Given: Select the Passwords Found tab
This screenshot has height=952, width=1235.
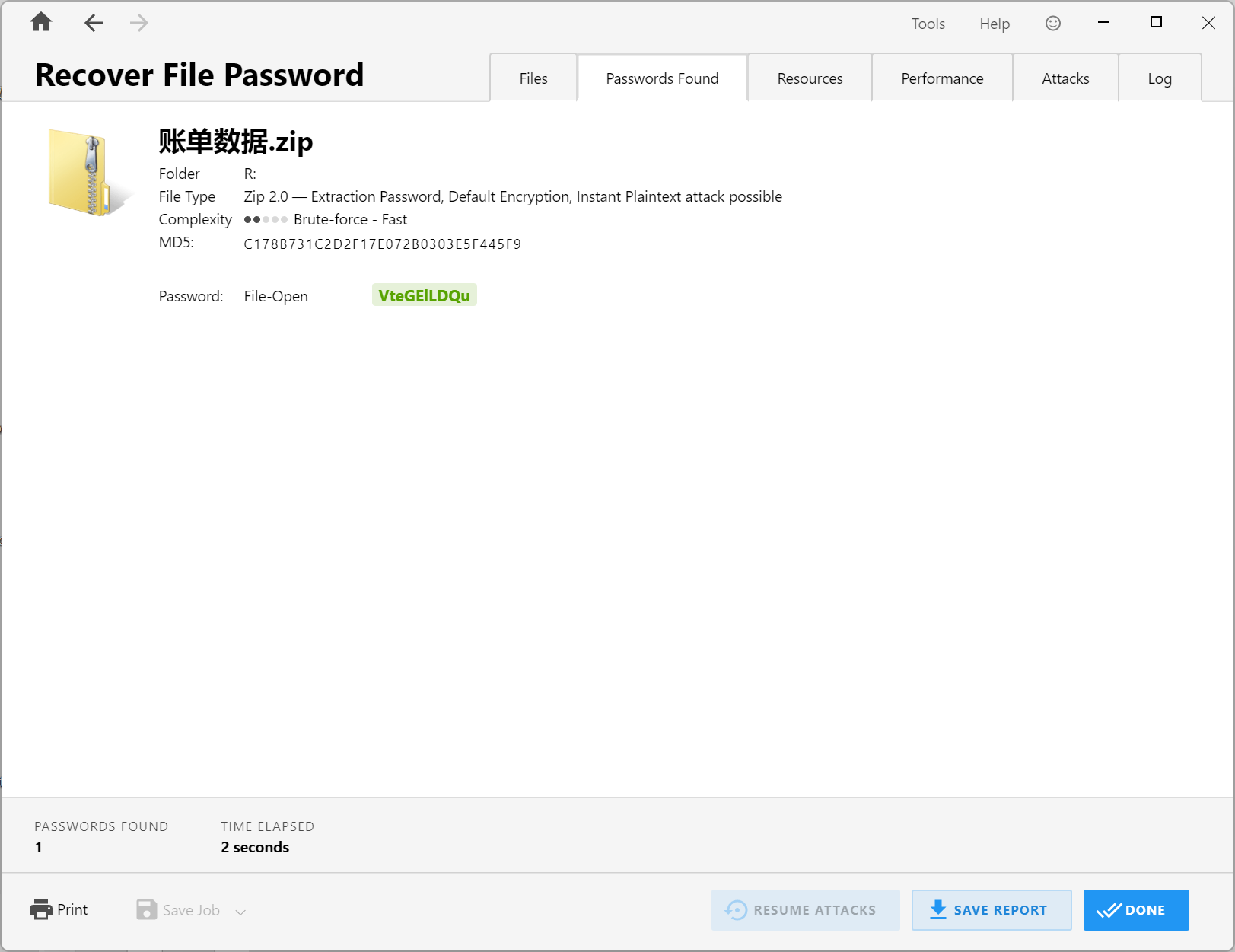Looking at the screenshot, I should (x=662, y=78).
